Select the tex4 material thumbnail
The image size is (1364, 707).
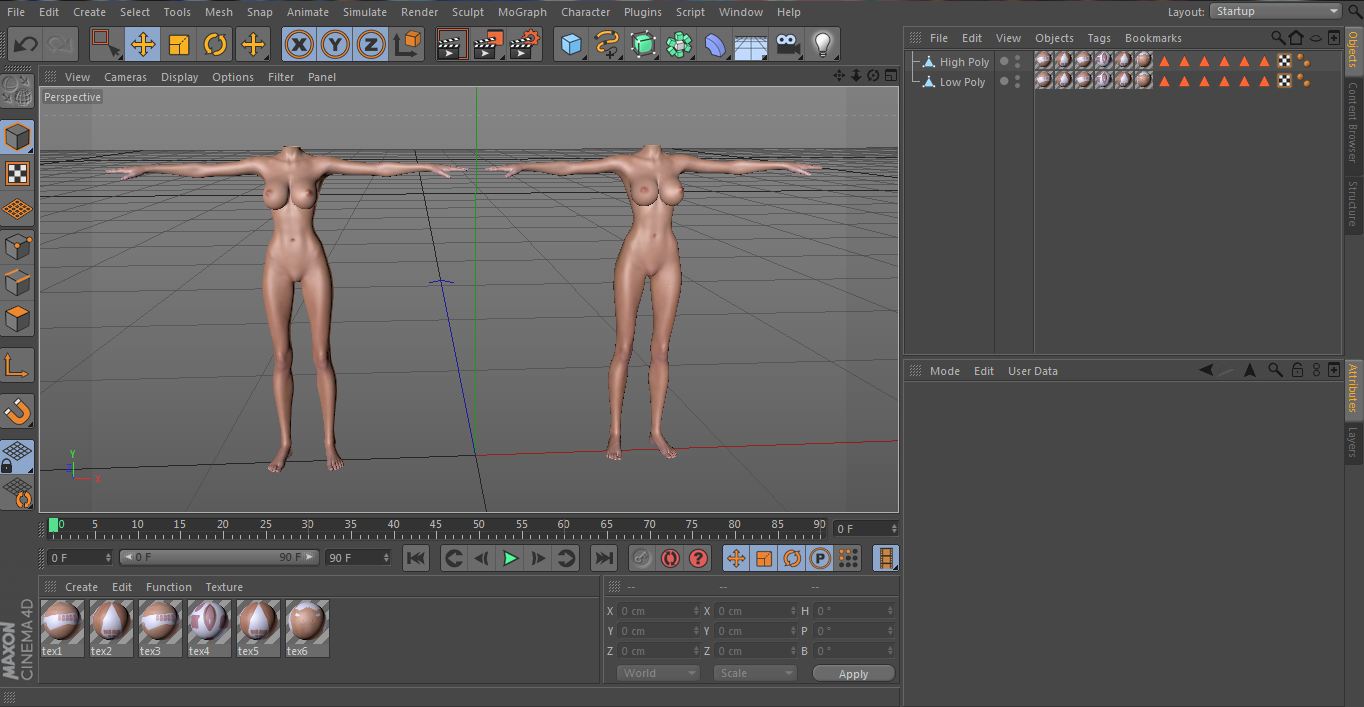click(209, 623)
